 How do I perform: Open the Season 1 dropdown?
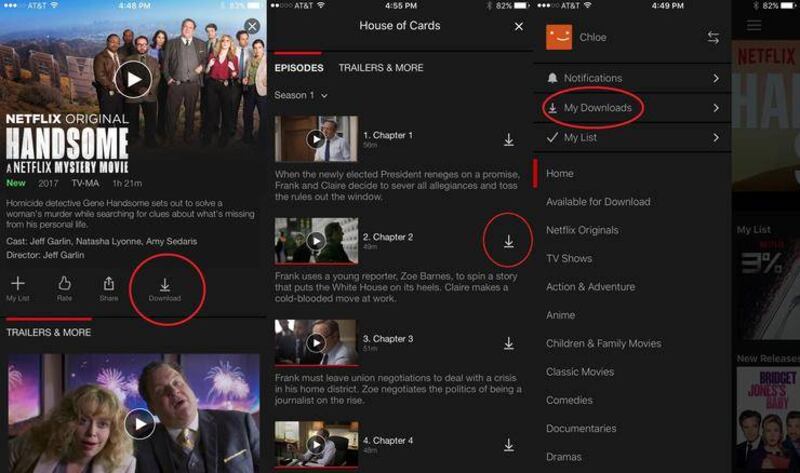[301, 95]
